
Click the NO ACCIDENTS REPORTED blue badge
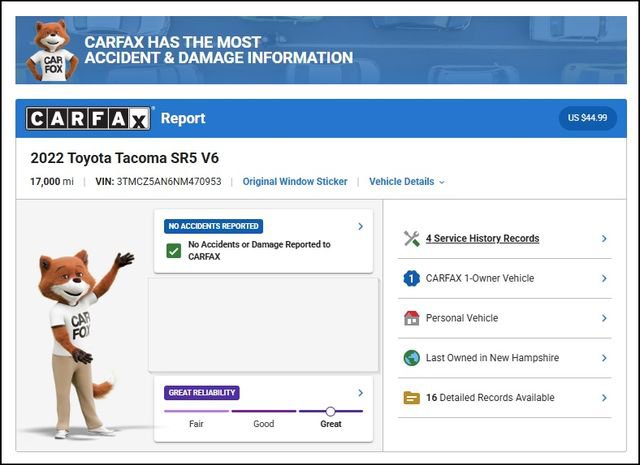coord(212,227)
